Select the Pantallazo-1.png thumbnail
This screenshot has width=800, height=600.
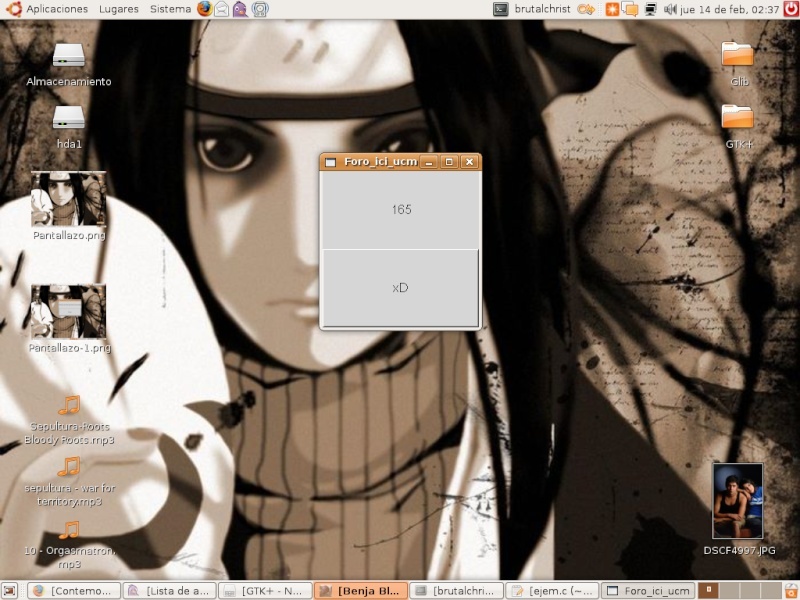[x=68, y=312]
